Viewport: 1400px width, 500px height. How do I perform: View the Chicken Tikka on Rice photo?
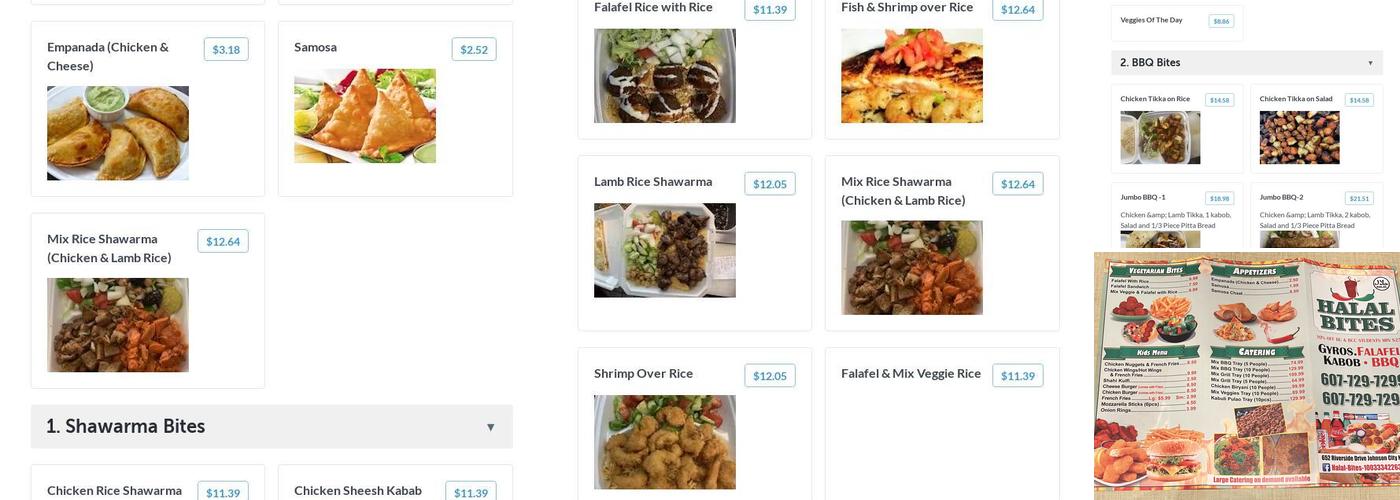1160,138
